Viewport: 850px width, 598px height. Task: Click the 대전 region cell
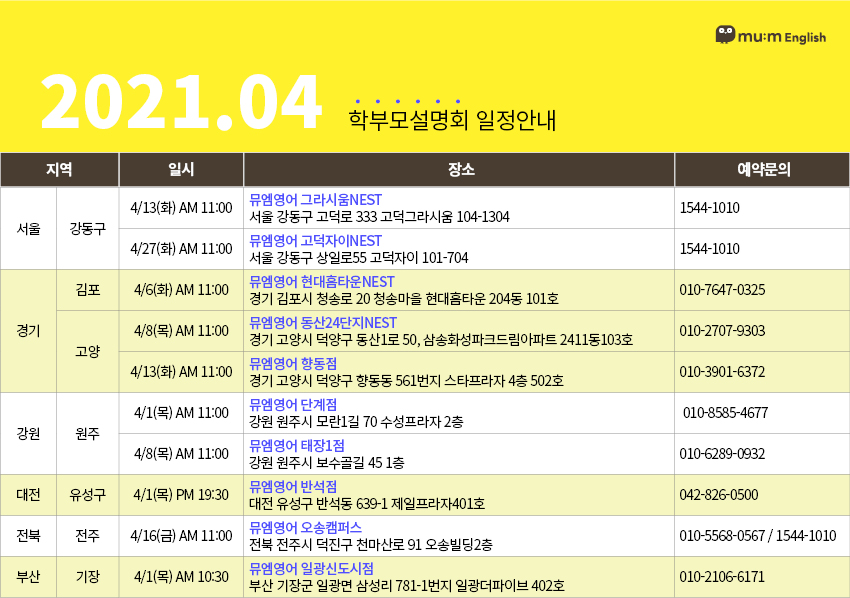click(x=28, y=495)
